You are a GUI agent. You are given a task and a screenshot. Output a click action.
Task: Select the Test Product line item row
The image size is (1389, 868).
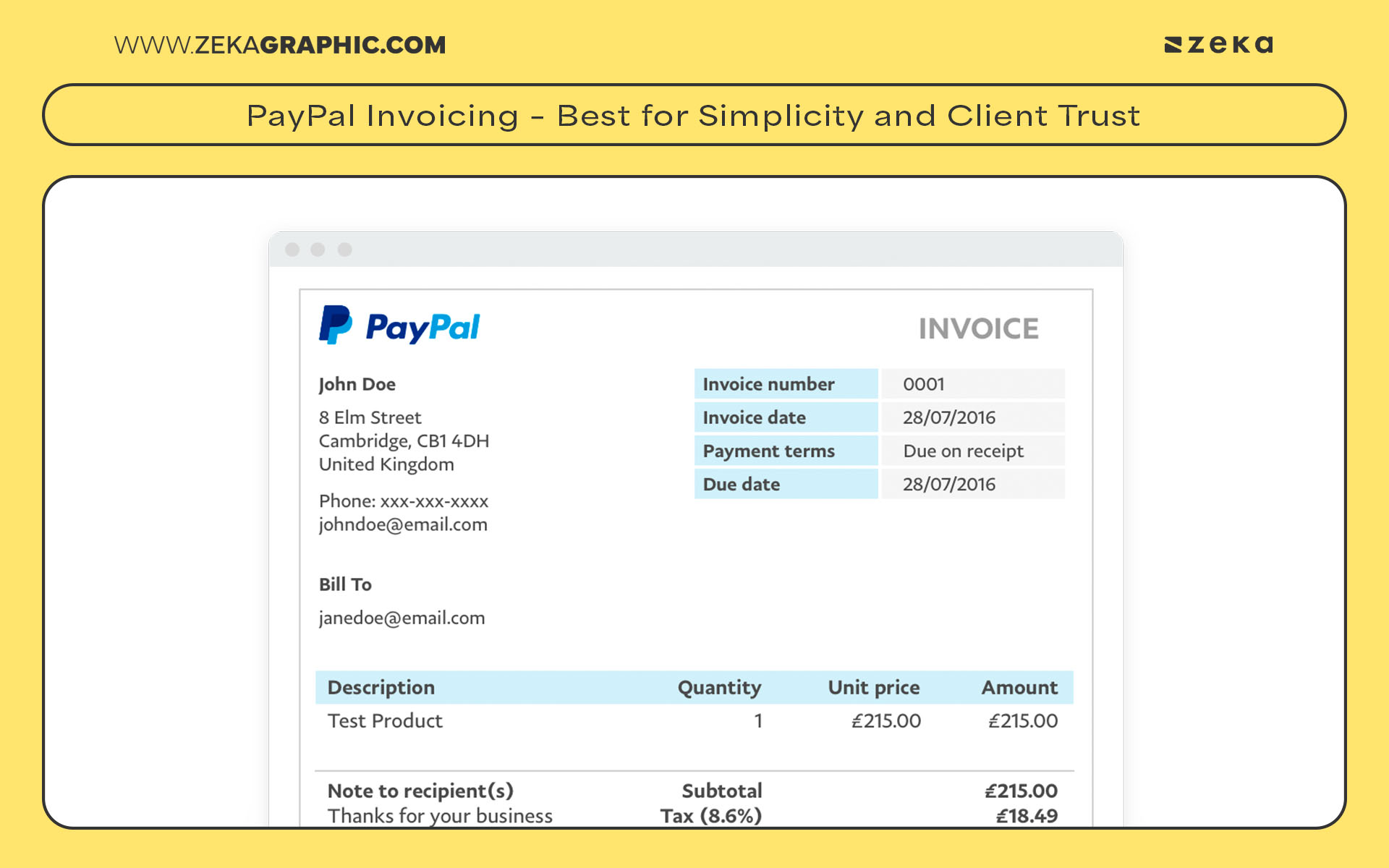[x=384, y=720]
